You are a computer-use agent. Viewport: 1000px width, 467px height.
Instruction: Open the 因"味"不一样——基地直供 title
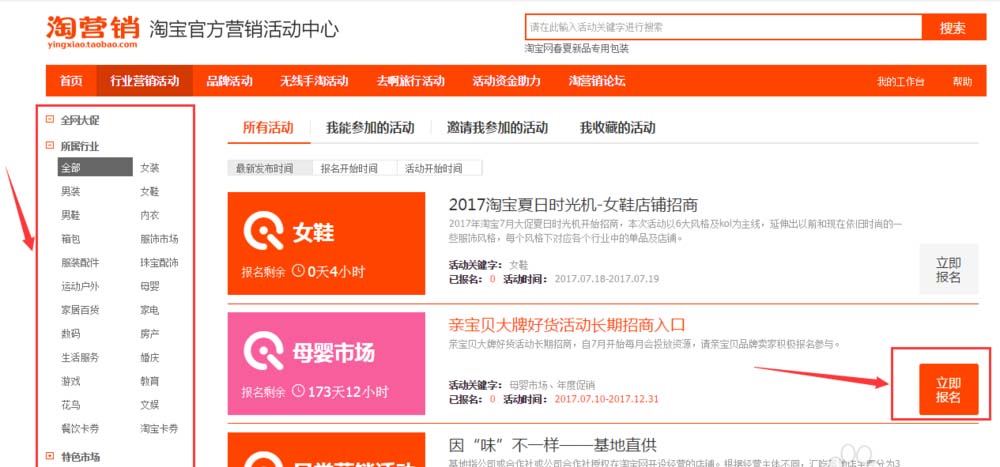[552, 444]
